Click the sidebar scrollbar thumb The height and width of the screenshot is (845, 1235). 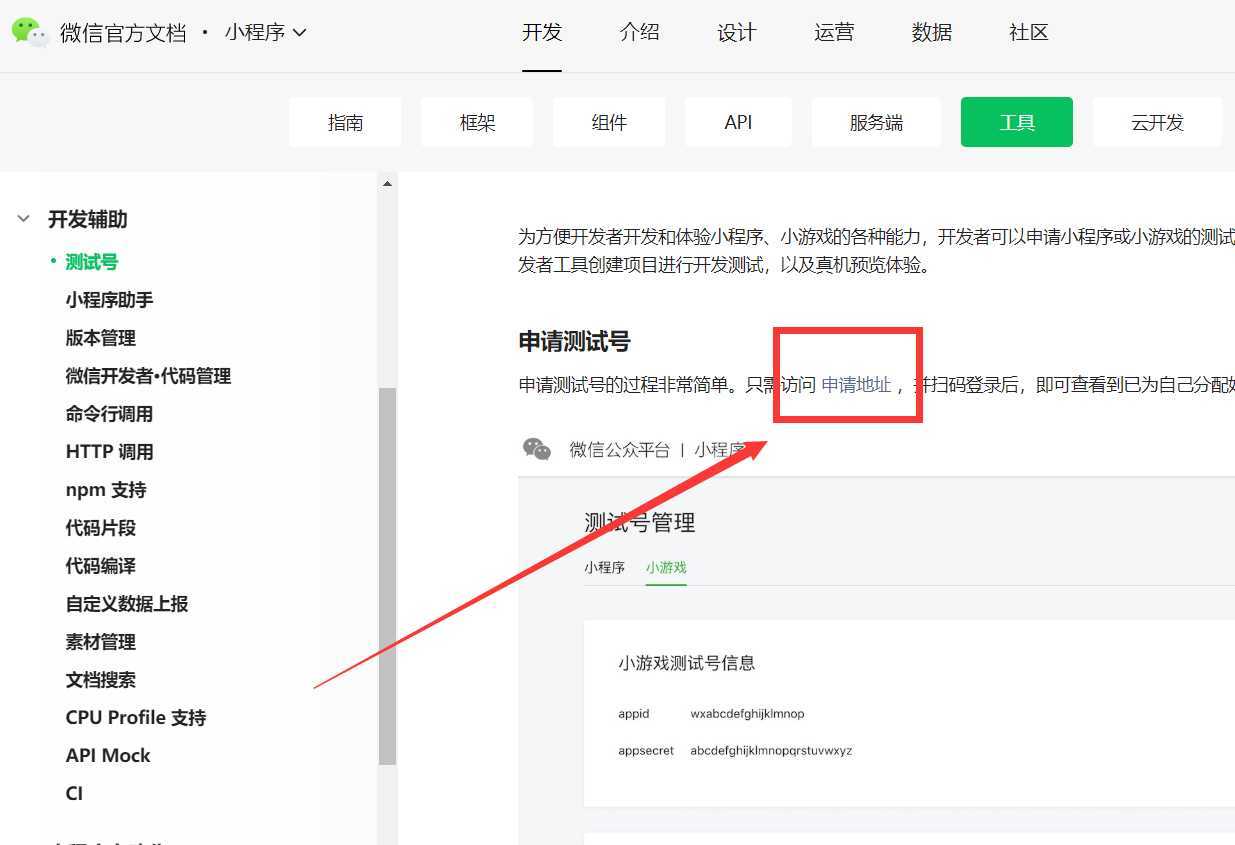(x=387, y=576)
